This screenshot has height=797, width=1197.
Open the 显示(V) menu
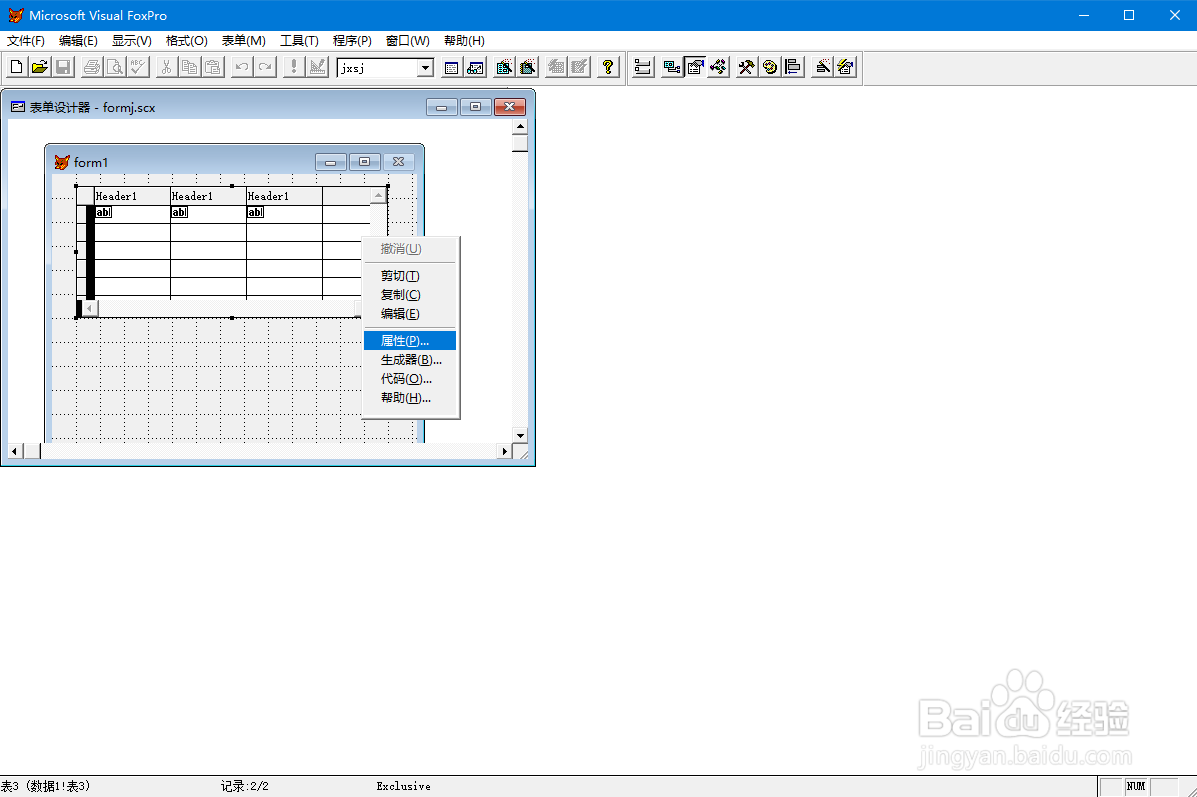tap(132, 40)
